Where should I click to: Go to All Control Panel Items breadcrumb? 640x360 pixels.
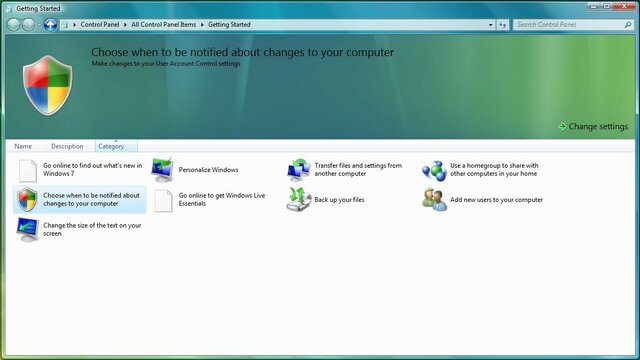click(x=163, y=24)
